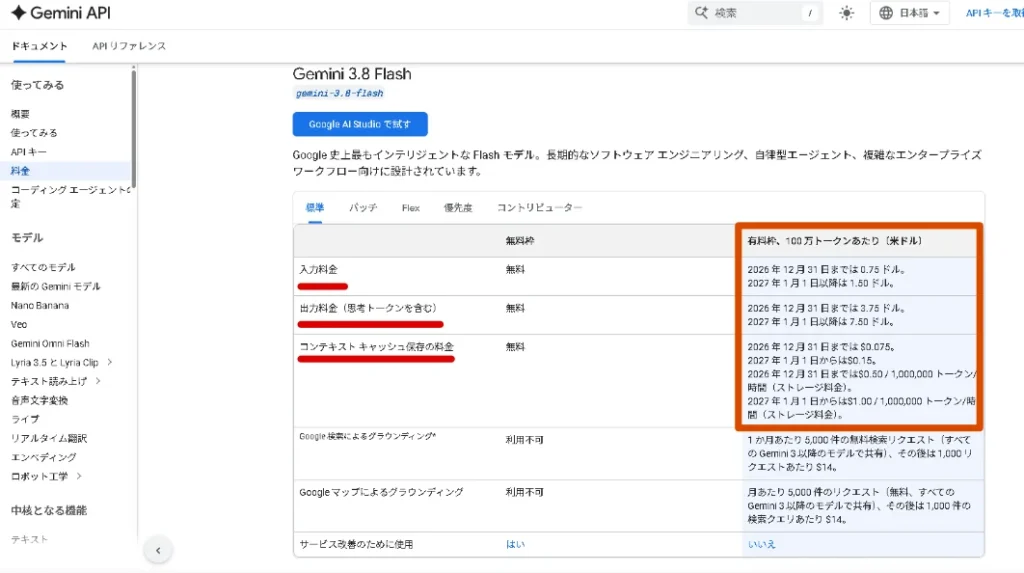Collapse sidebar with the chevron button
Viewport: 1024px width, 573px height.
tap(157, 550)
